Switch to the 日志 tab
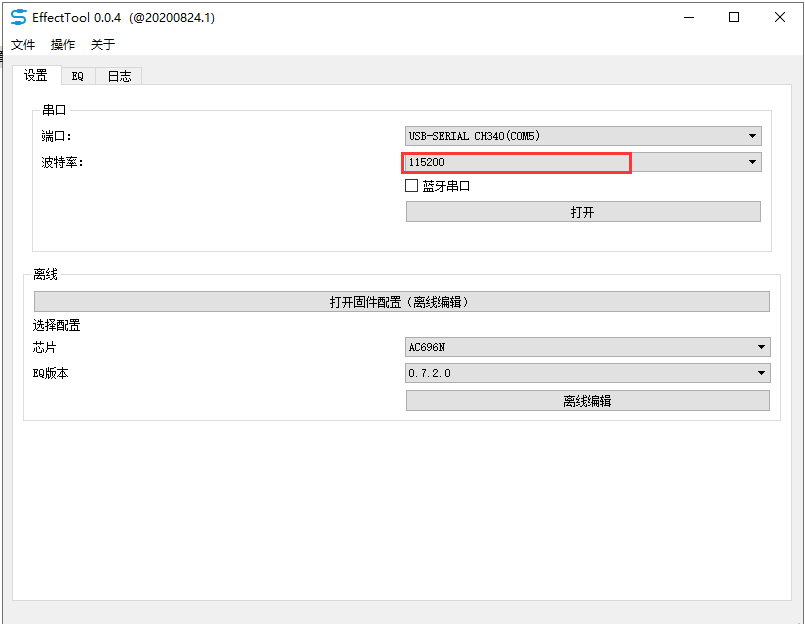 pos(119,77)
